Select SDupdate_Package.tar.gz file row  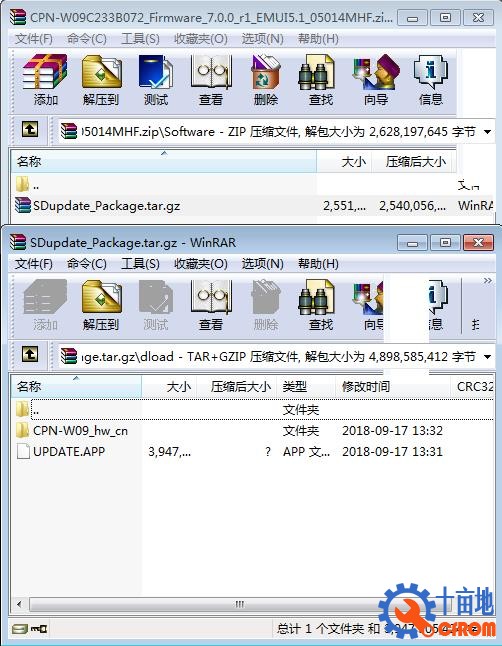(252, 206)
